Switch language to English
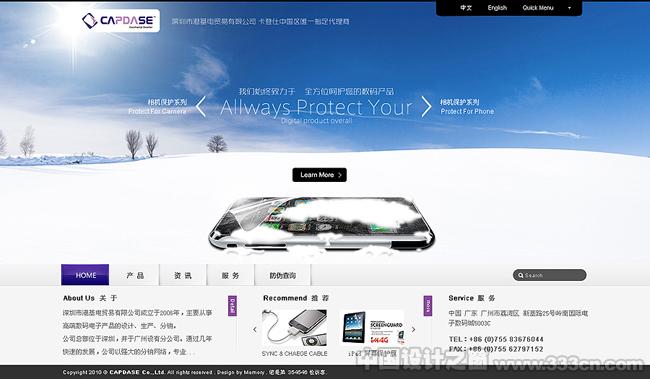 [x=497, y=8]
